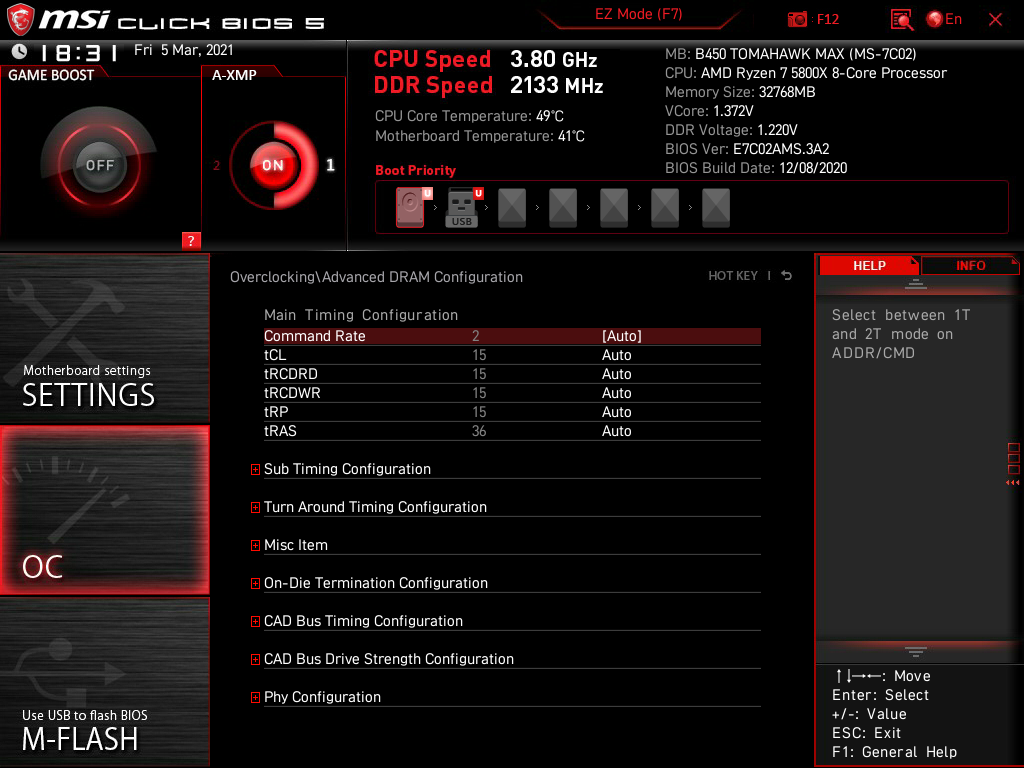Close the BIOS with the X icon
Screen dimensions: 1024x768
pos(995,20)
